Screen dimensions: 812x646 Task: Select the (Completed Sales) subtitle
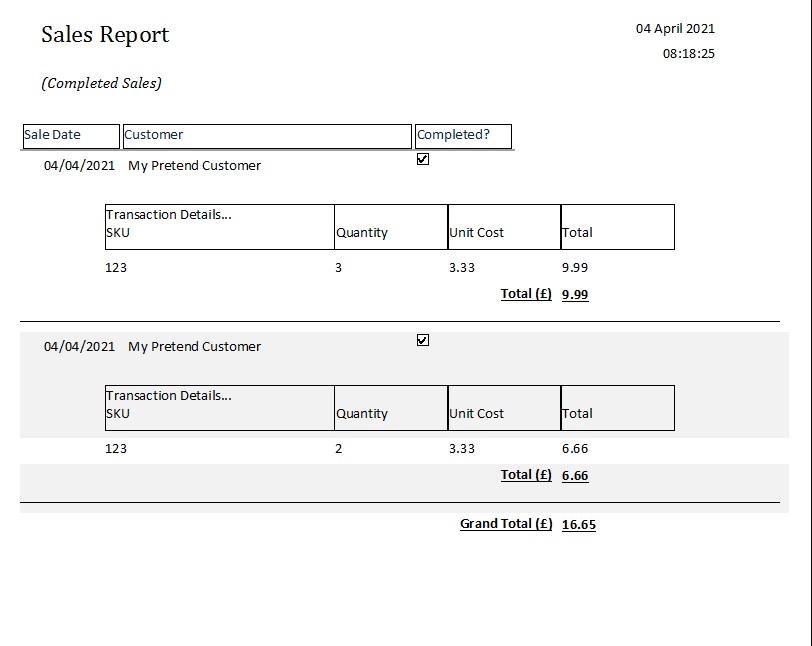(x=101, y=83)
